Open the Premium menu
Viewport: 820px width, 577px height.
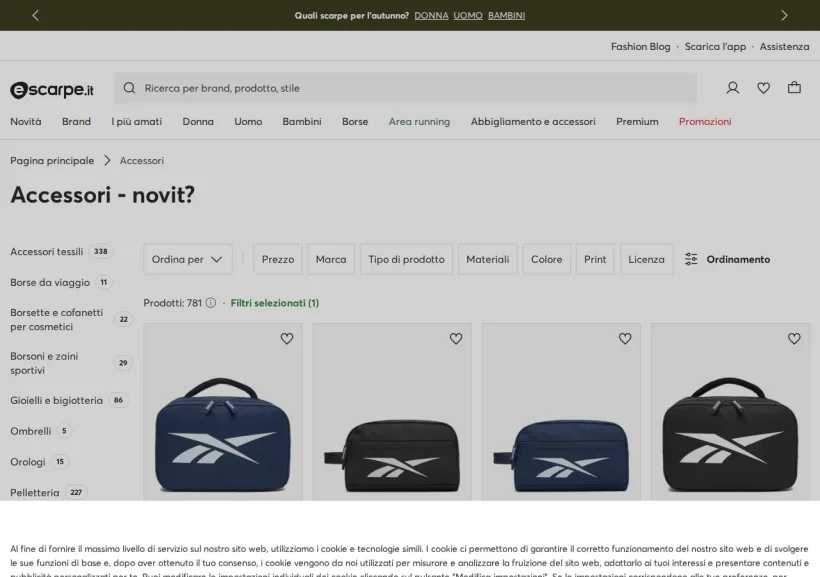pos(637,121)
